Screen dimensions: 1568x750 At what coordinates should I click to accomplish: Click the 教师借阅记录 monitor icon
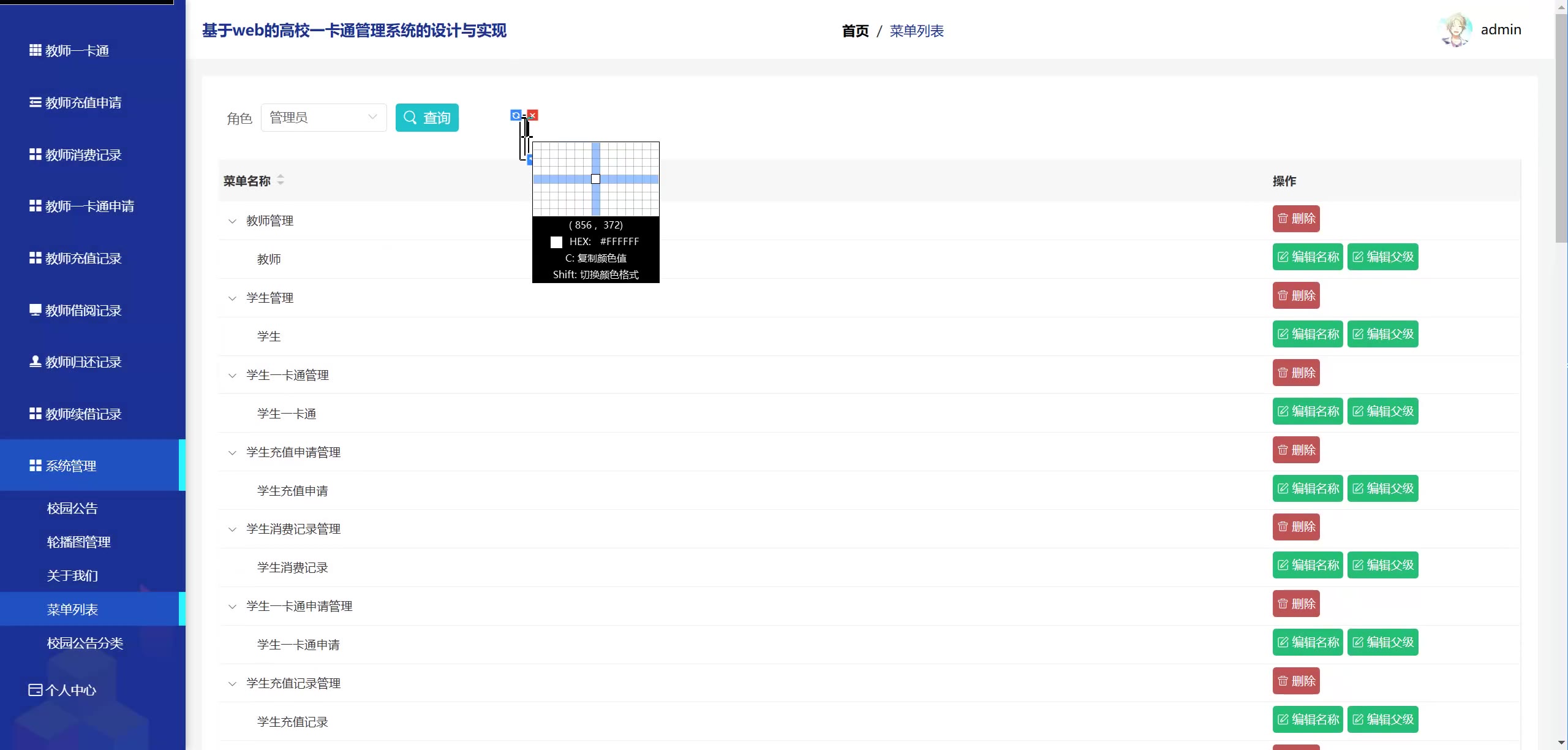[36, 310]
